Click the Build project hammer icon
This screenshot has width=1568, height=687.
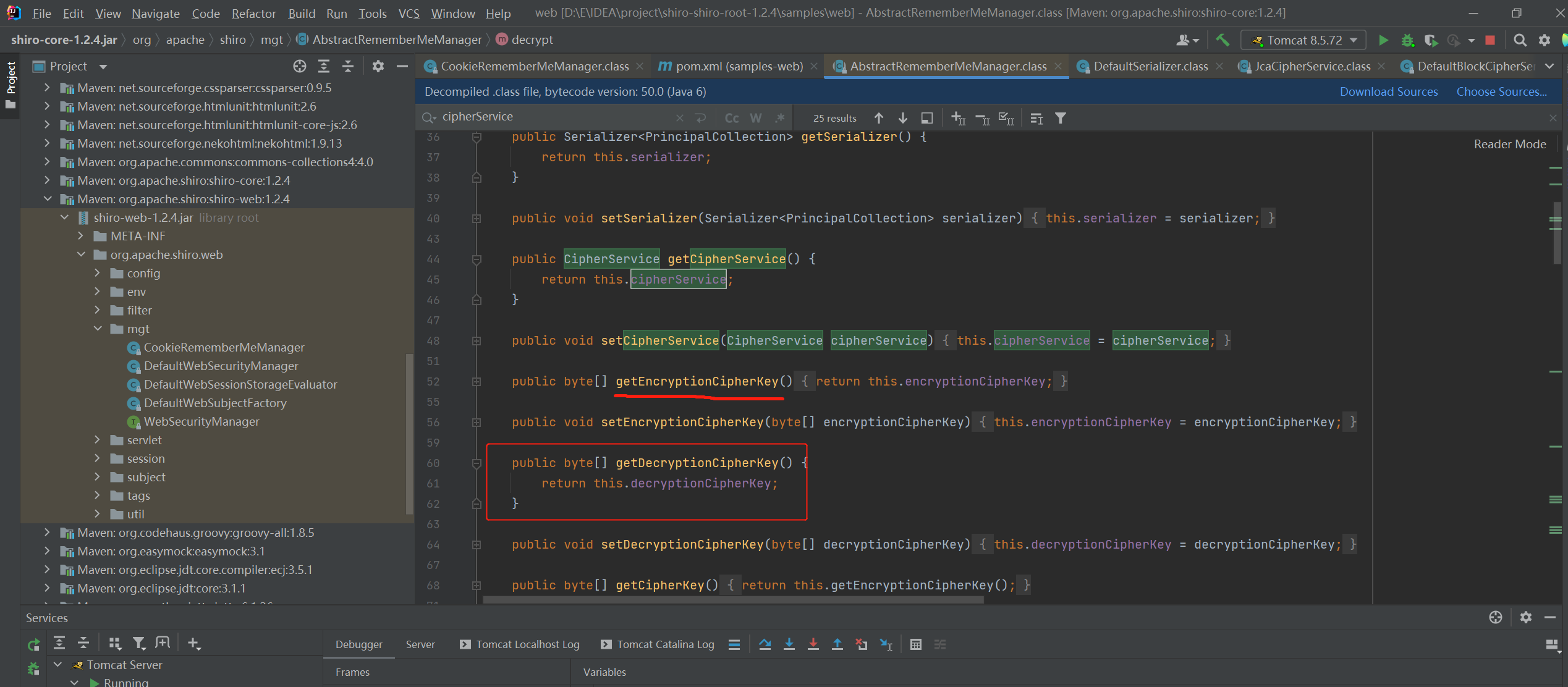1222,40
